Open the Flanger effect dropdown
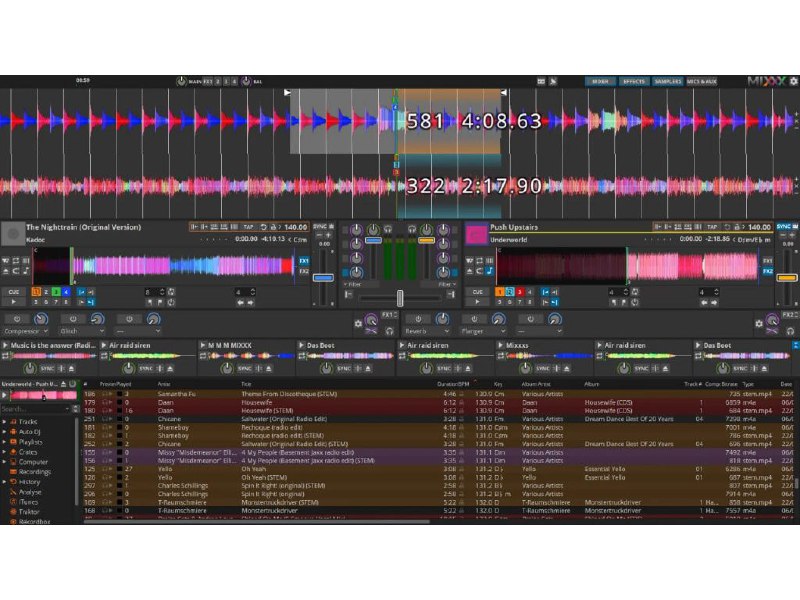 (x=483, y=331)
